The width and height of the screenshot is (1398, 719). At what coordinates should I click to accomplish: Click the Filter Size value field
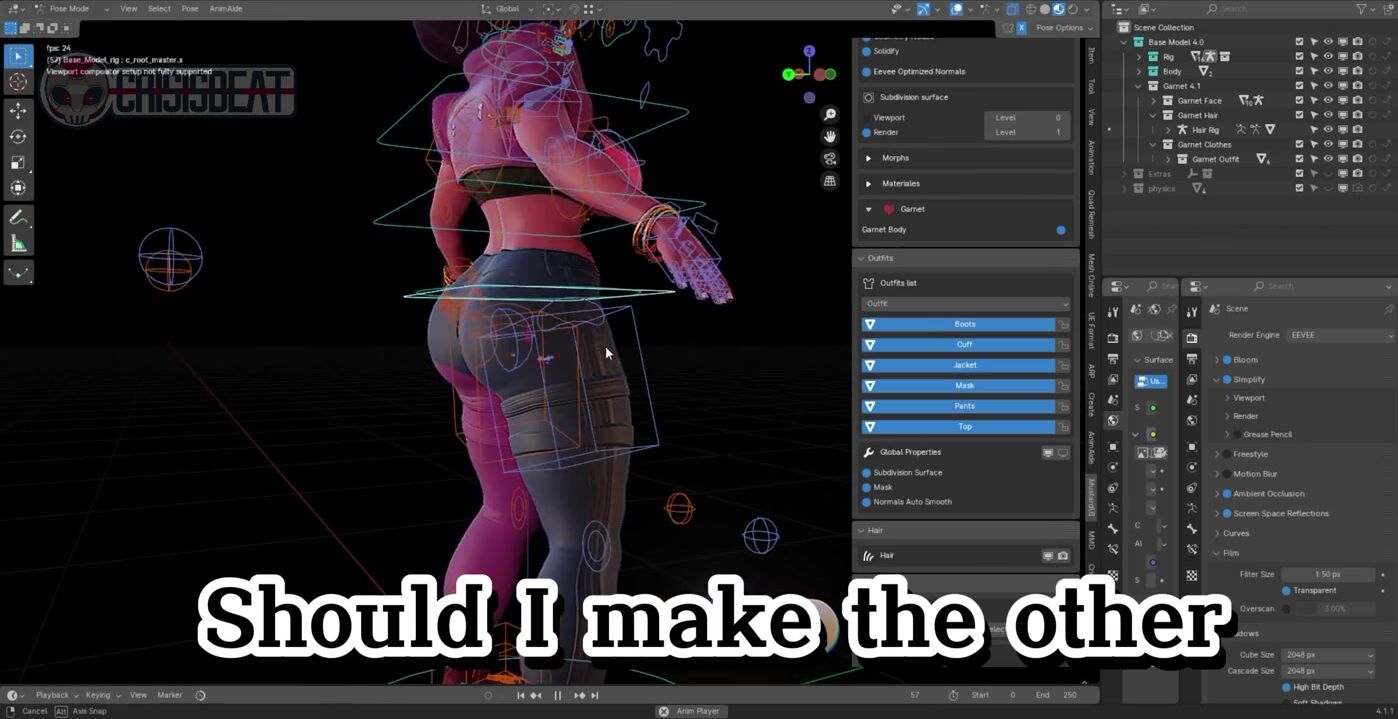[x=1327, y=575]
